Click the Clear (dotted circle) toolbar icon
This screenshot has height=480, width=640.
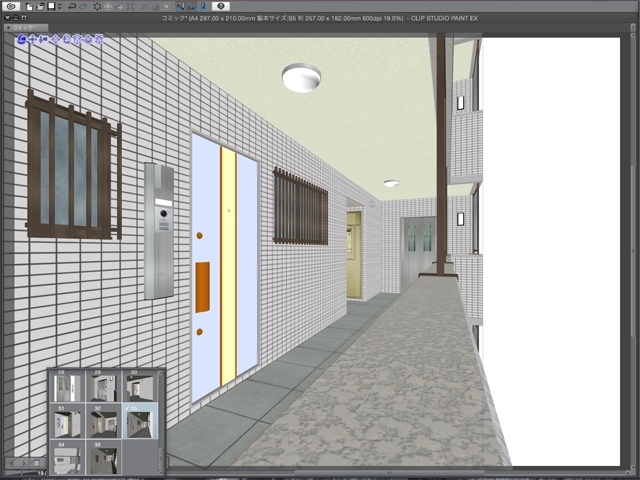[x=97, y=7]
